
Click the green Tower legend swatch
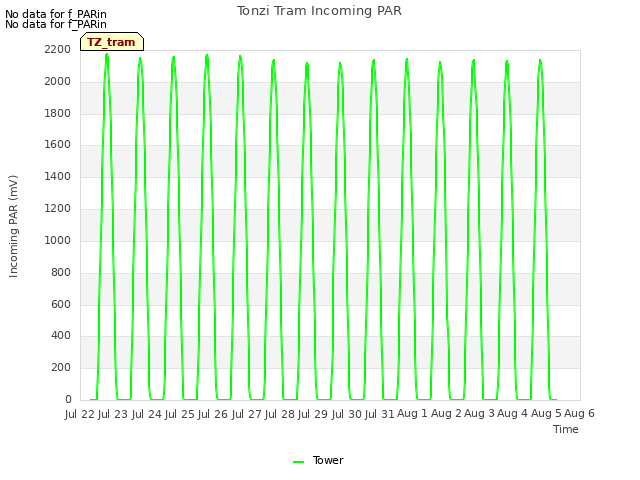pos(298,462)
